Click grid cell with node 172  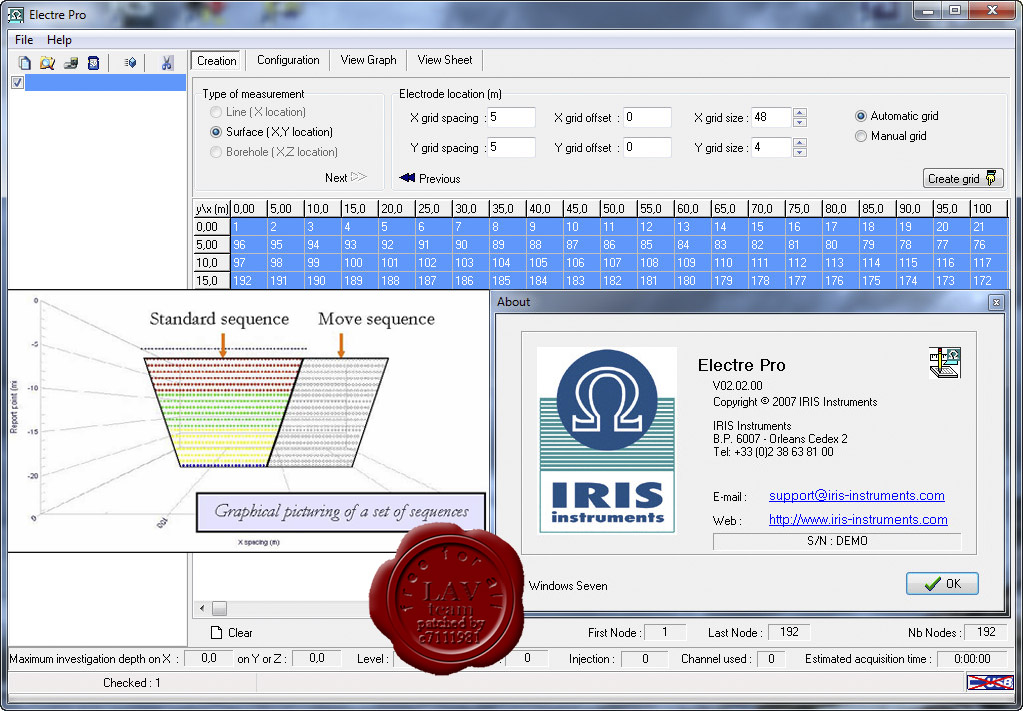coord(989,280)
